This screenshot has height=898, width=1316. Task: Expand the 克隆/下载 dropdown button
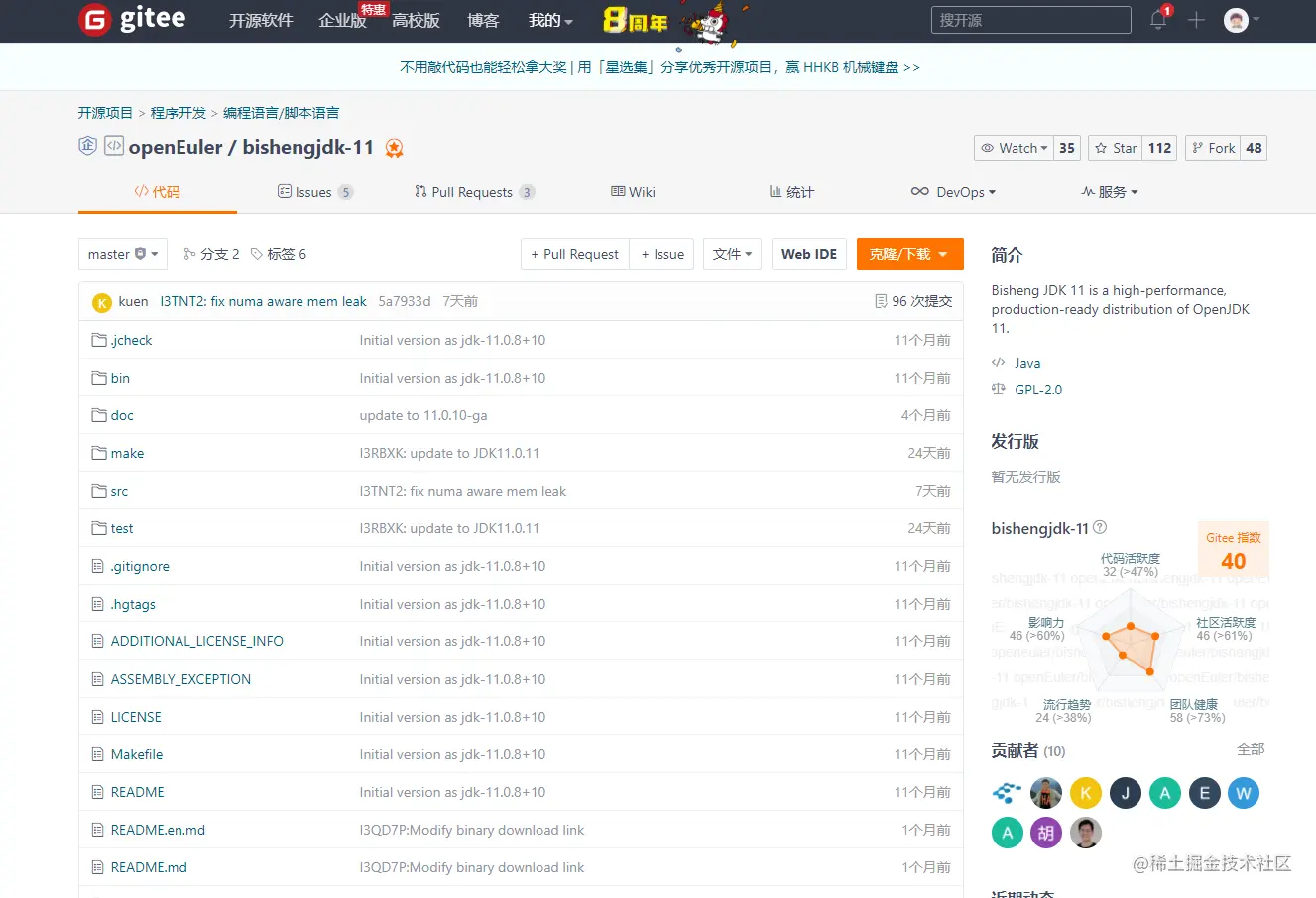[909, 254]
